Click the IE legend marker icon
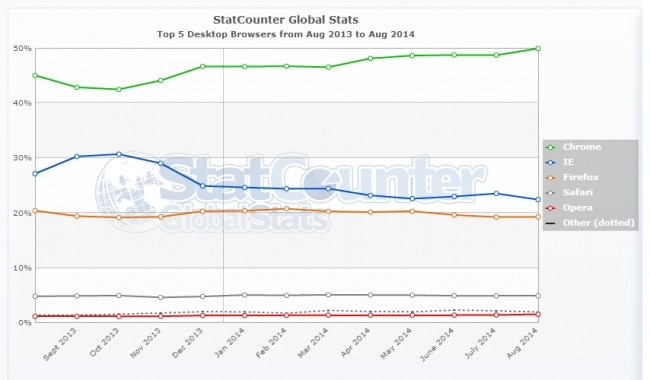 [551, 162]
